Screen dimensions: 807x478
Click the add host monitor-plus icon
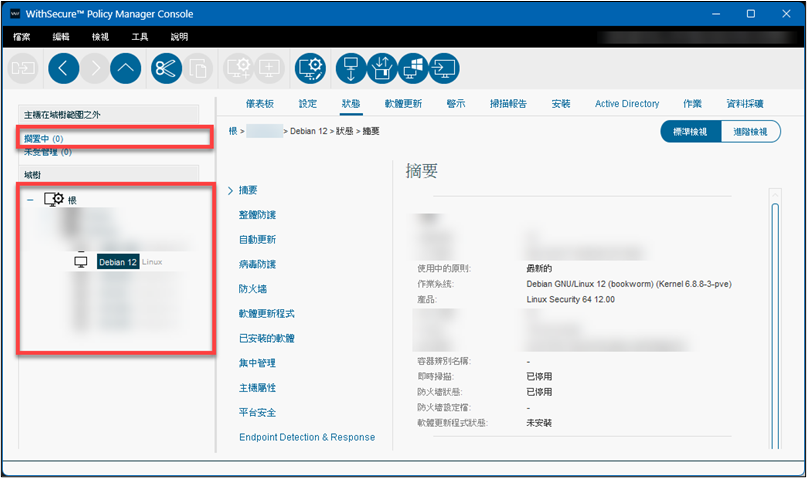click(269, 68)
